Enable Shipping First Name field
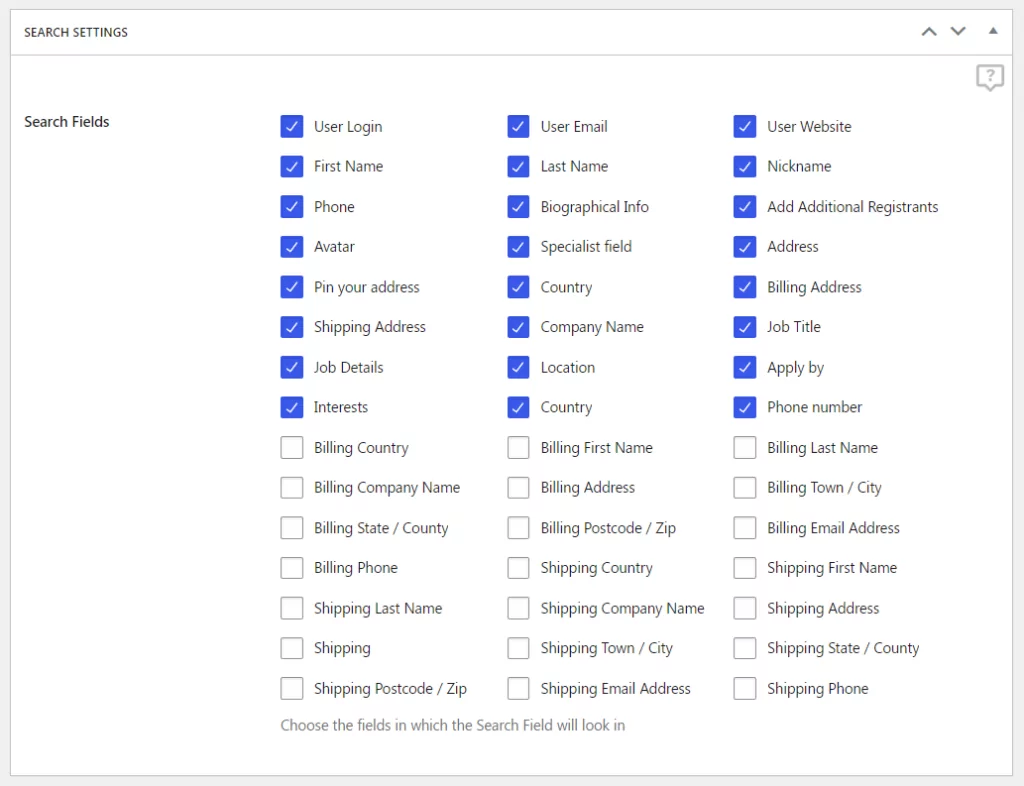The image size is (1024, 786). point(745,568)
